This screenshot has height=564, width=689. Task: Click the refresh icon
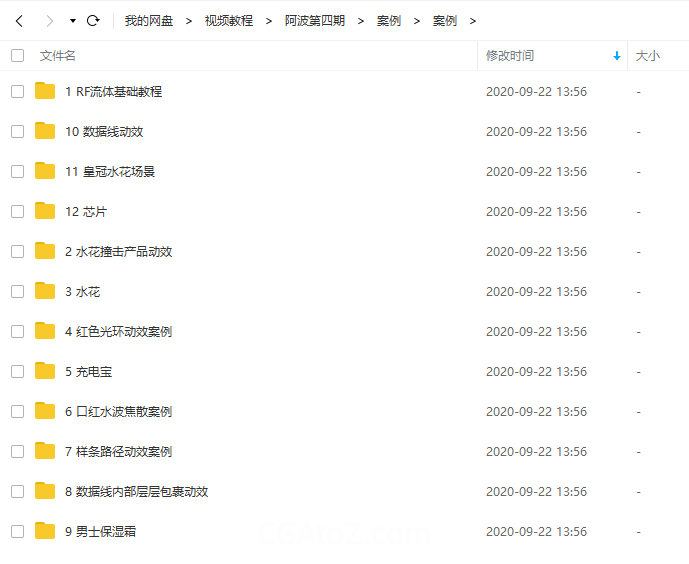tap(93, 20)
